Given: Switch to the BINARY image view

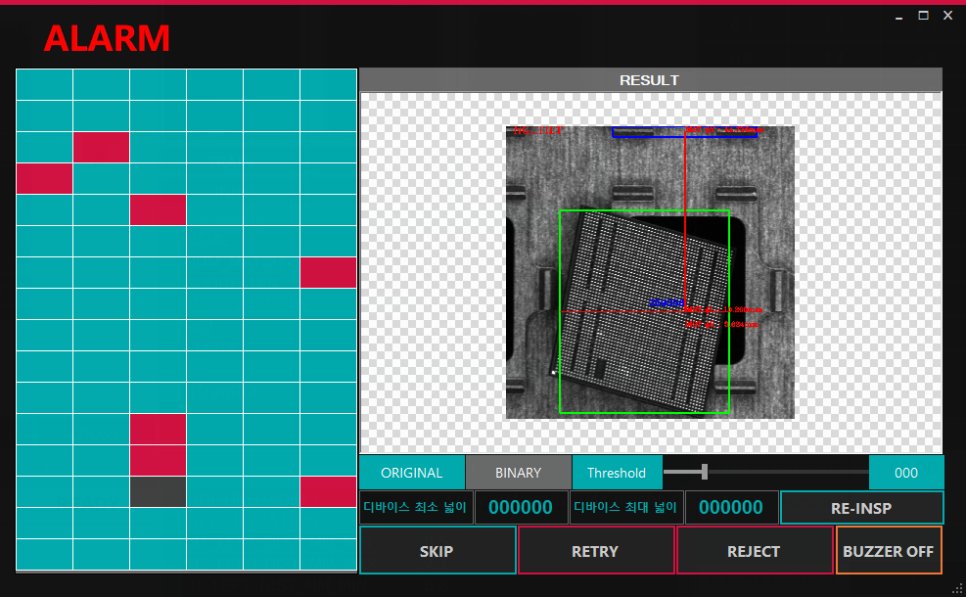Looking at the screenshot, I should pos(518,473).
